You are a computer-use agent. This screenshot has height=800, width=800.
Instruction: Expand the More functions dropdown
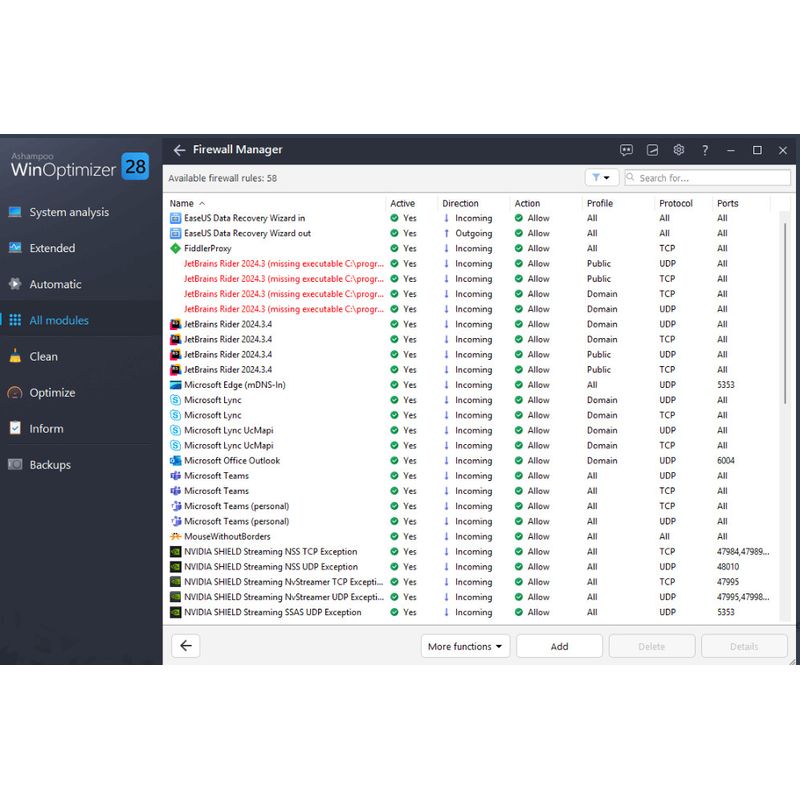465,646
